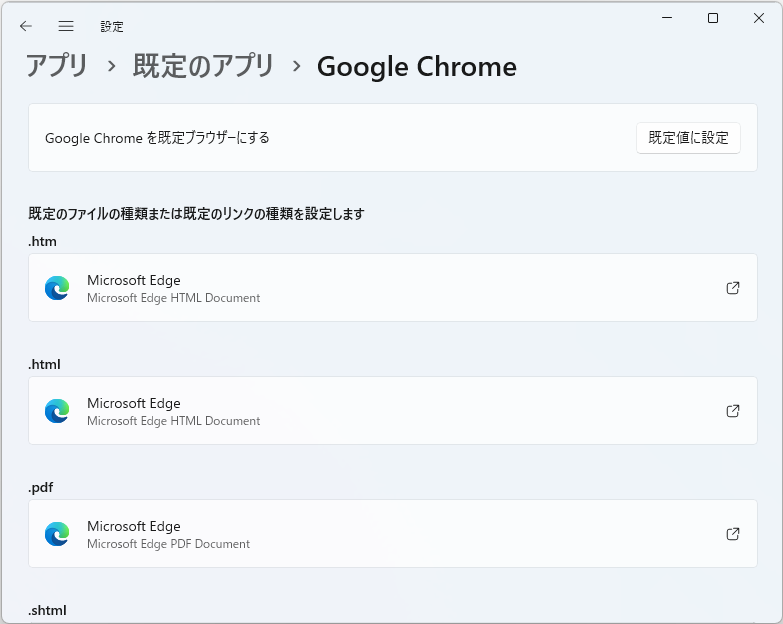This screenshot has height=624, width=783.
Task: Open external link icon for .html
Action: [733, 411]
